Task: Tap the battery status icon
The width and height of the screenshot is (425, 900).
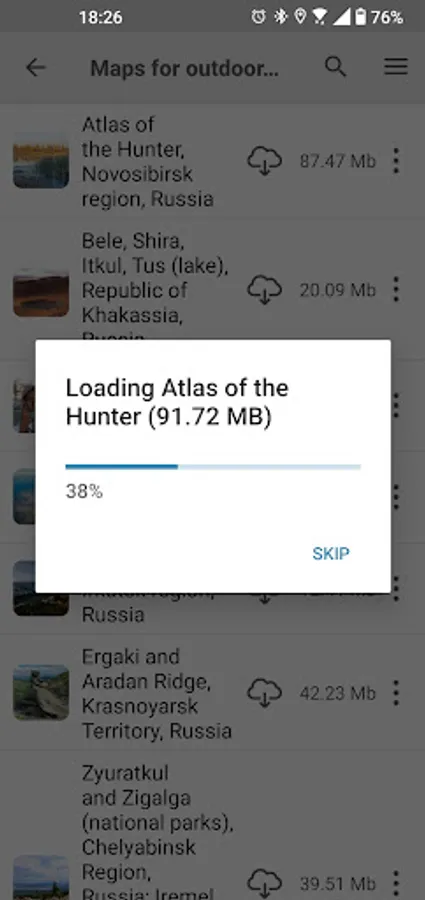Action: (x=360, y=17)
